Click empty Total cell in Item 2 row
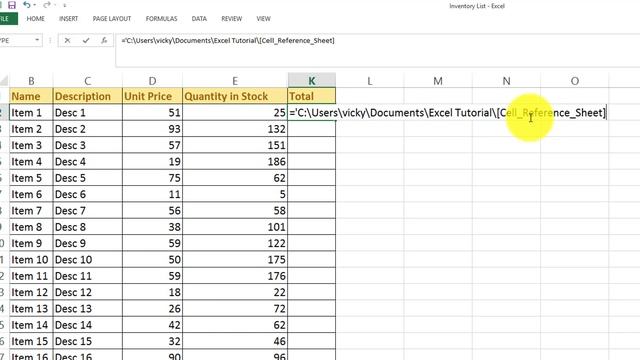 (312, 129)
